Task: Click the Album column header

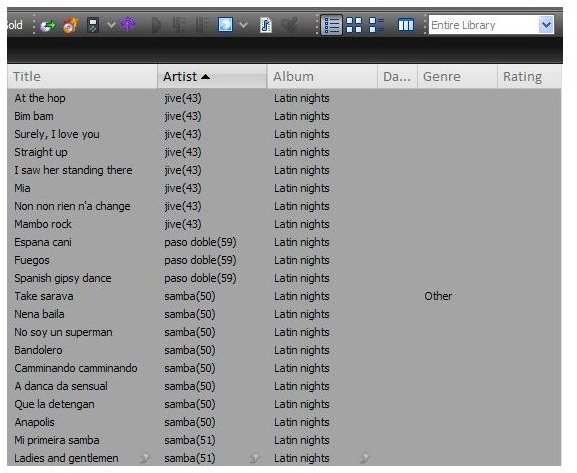Action: [322, 77]
